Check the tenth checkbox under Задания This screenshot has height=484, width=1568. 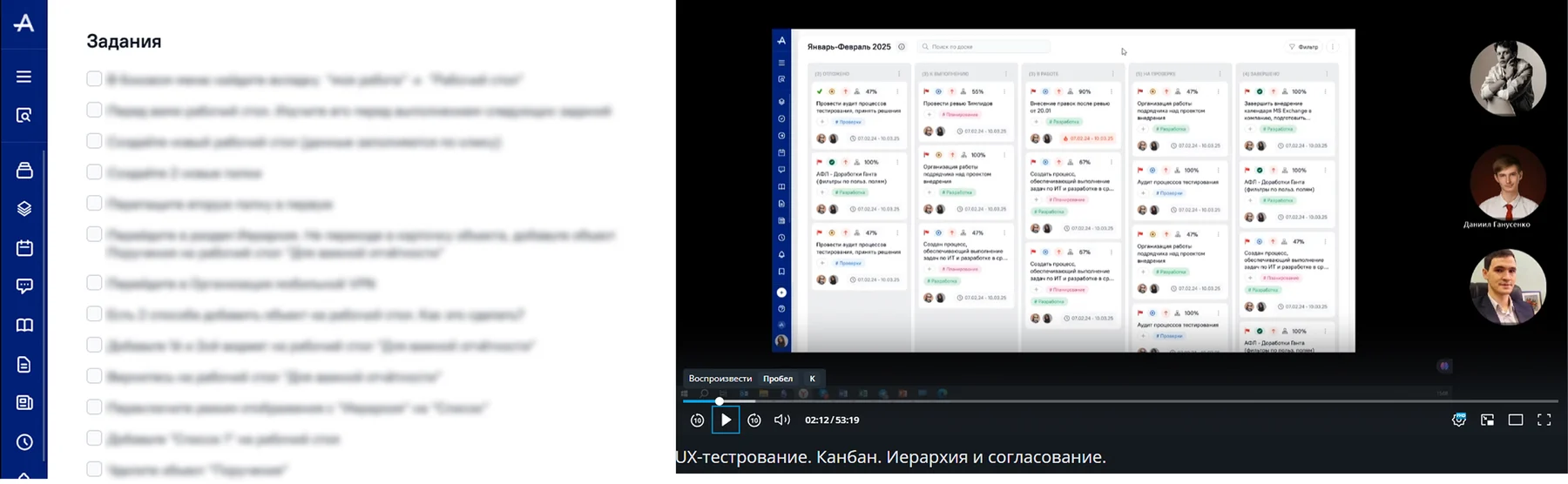point(94,376)
